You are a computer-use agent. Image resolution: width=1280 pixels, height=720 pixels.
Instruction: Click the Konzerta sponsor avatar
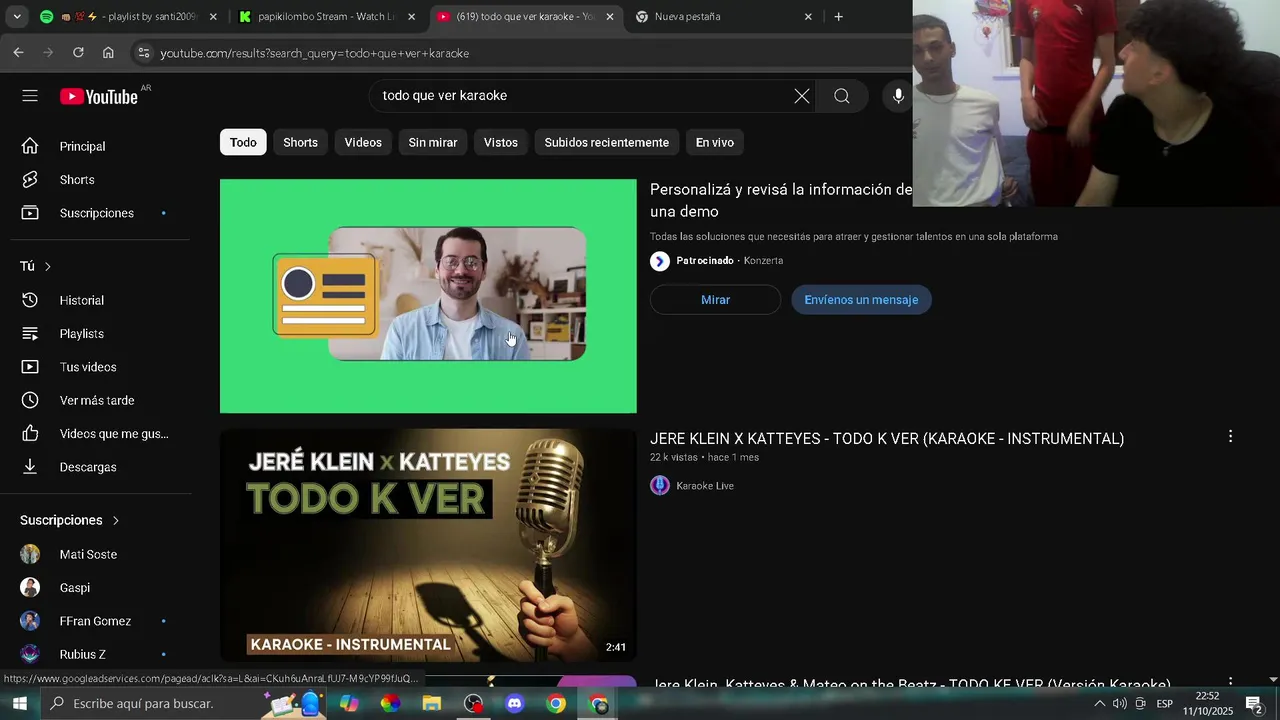click(x=660, y=261)
